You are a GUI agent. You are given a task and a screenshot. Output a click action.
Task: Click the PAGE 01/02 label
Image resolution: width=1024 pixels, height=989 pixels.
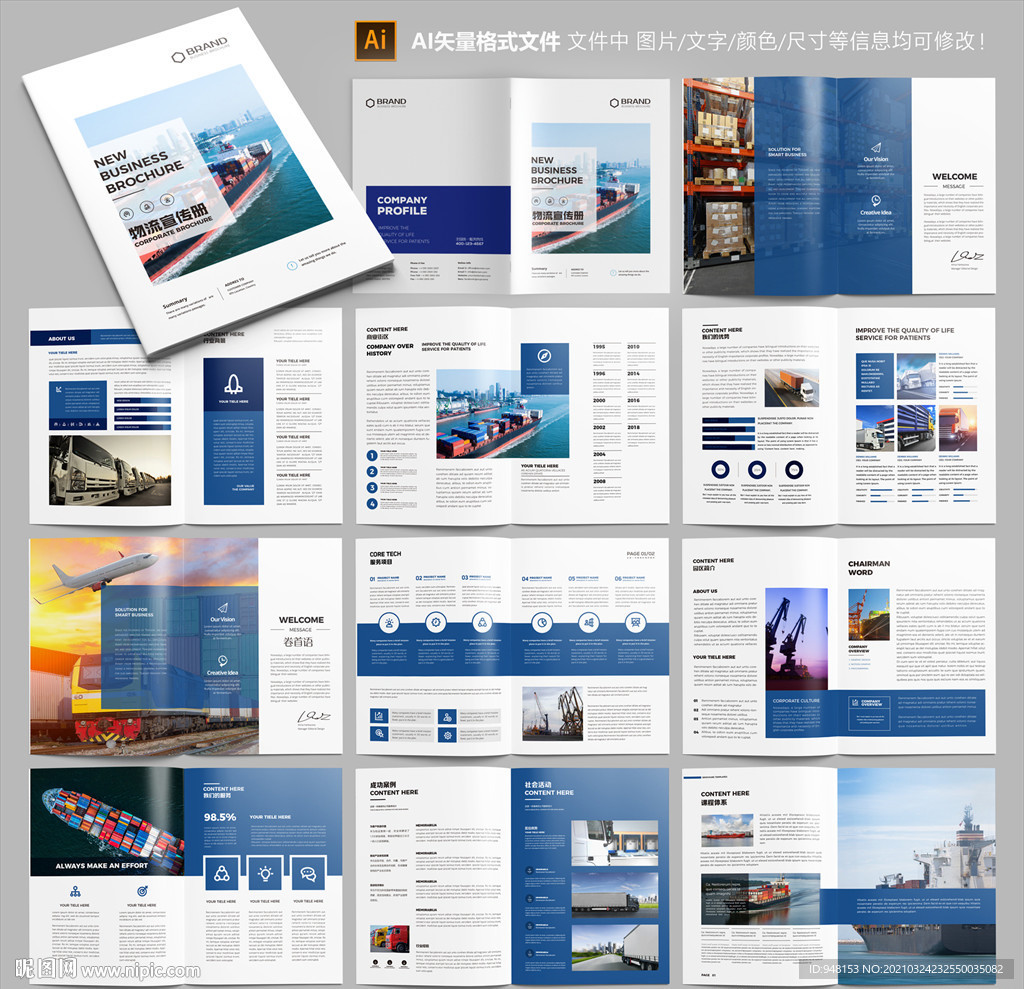click(x=640, y=554)
